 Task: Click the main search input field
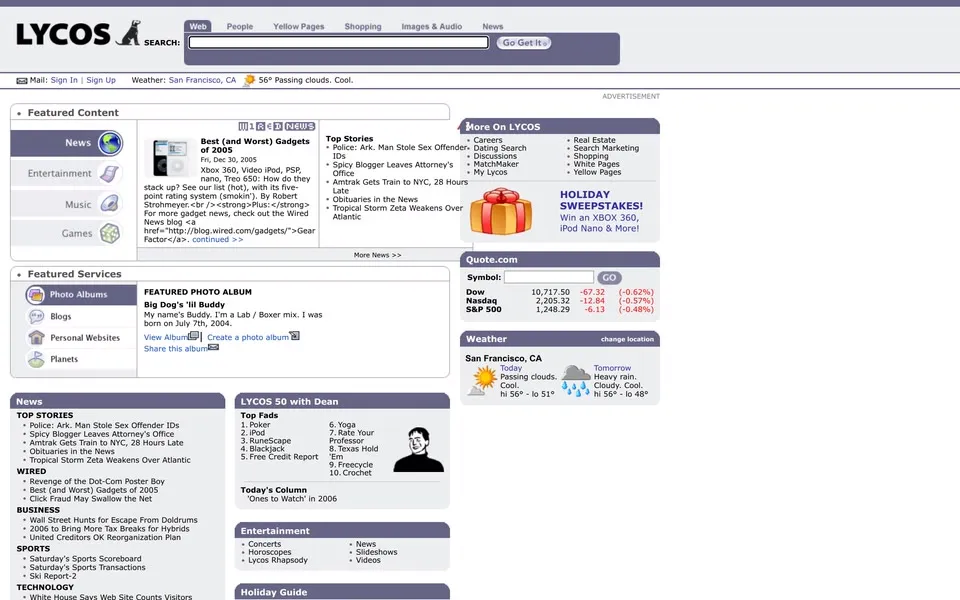tap(339, 42)
